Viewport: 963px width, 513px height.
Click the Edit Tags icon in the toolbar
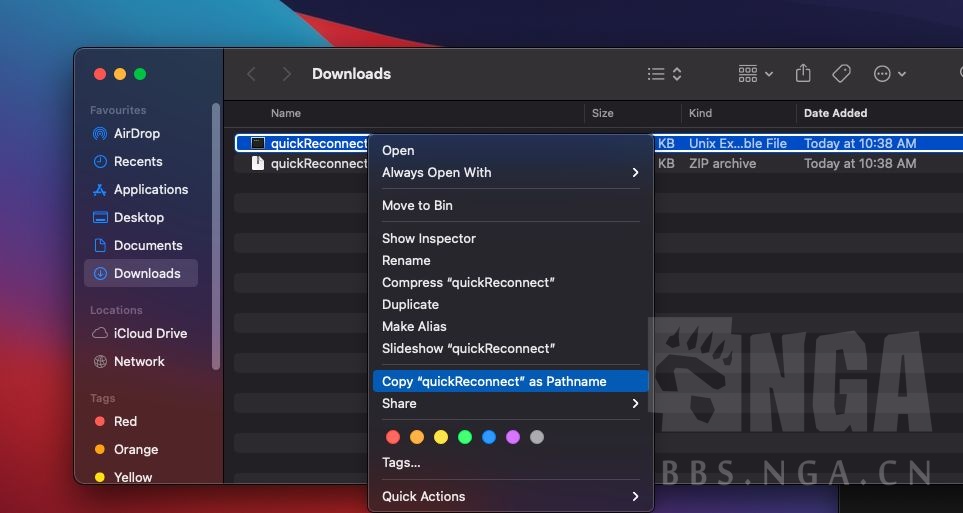pyautogui.click(x=841, y=74)
